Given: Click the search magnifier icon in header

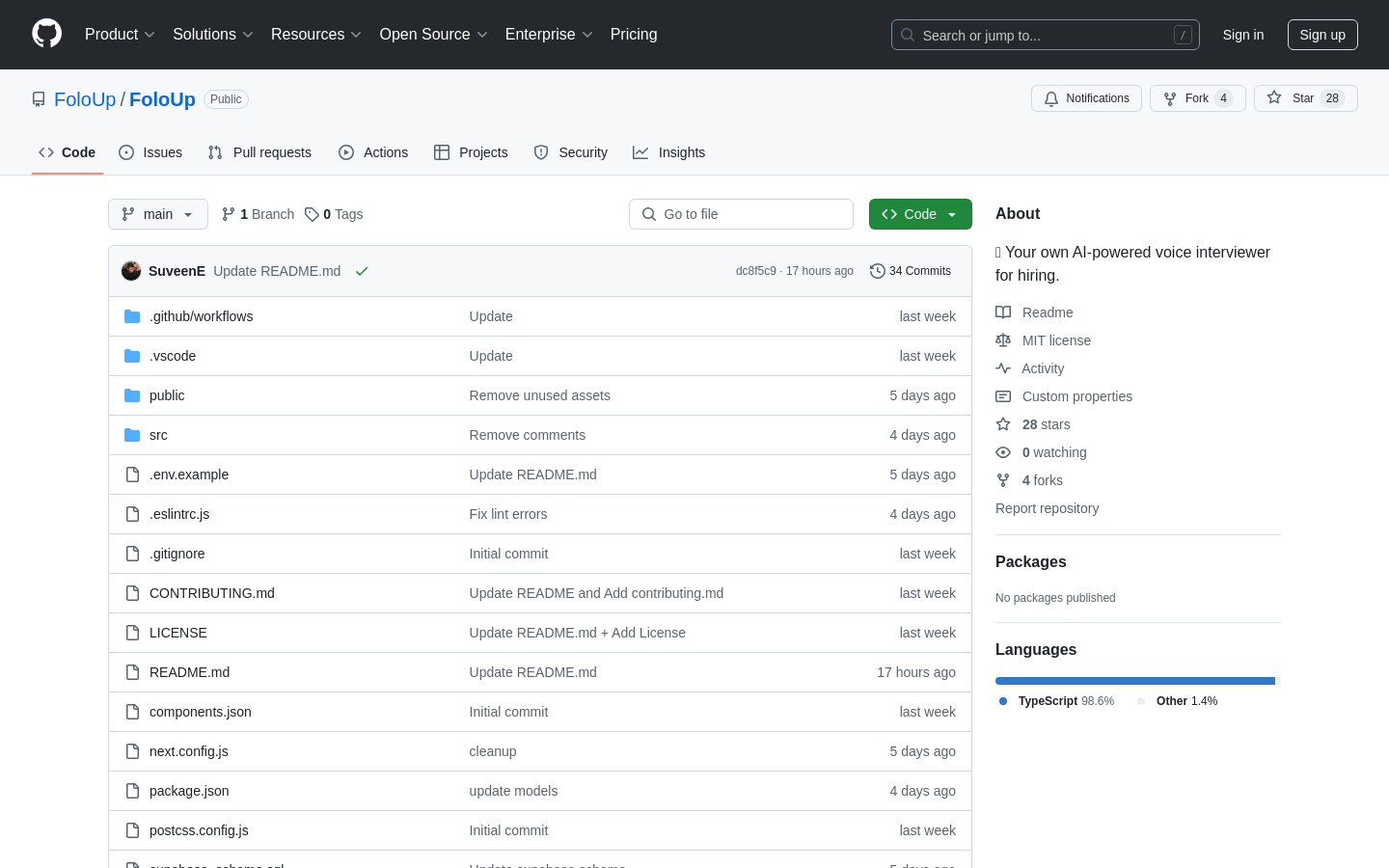Looking at the screenshot, I should point(908,35).
